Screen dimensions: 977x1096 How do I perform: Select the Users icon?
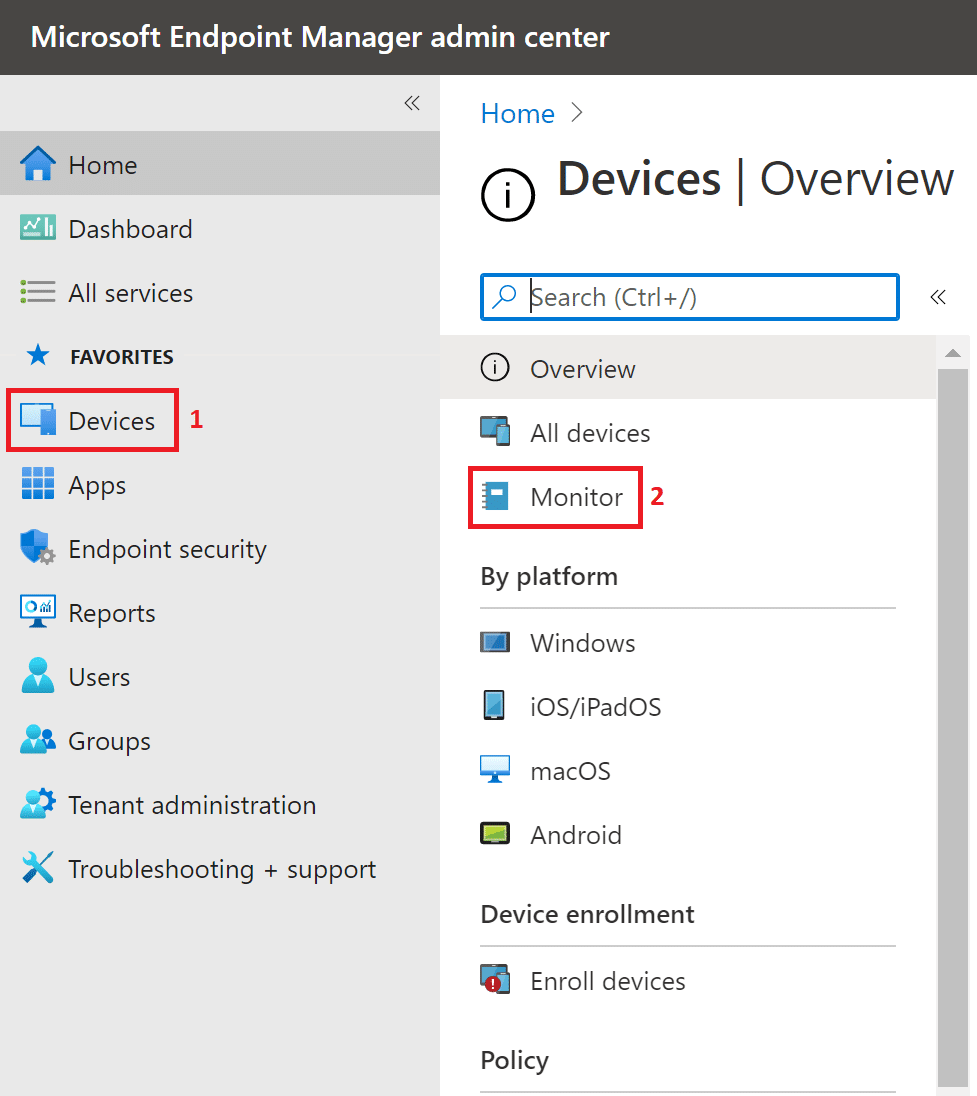click(x=37, y=676)
